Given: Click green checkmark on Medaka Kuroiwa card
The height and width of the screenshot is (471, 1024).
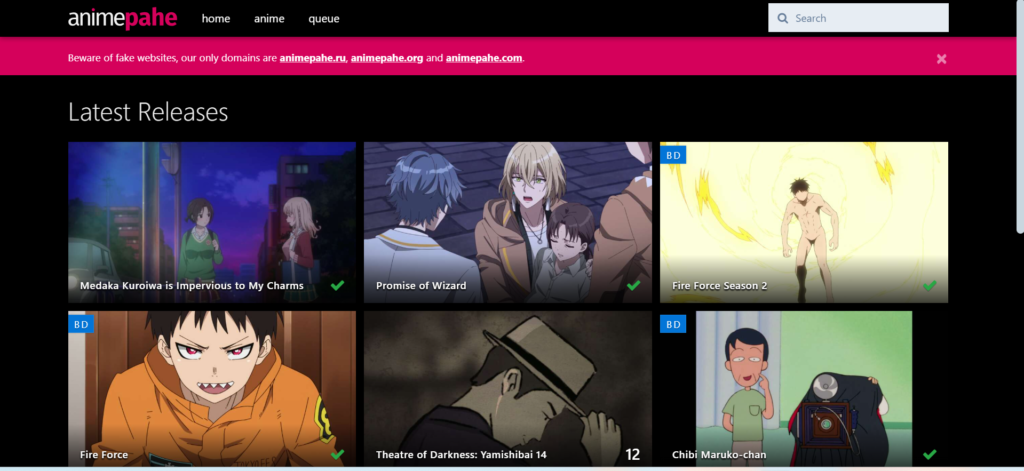Looking at the screenshot, I should (x=337, y=285).
